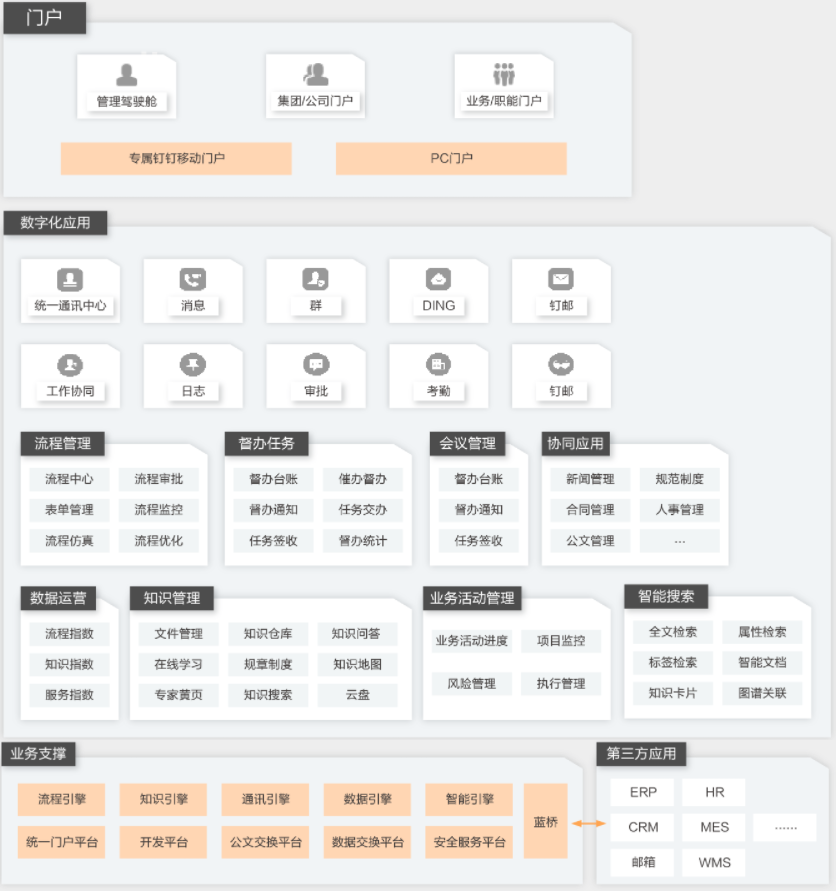
Task: Select 任务交办 item
Action: coord(363,512)
